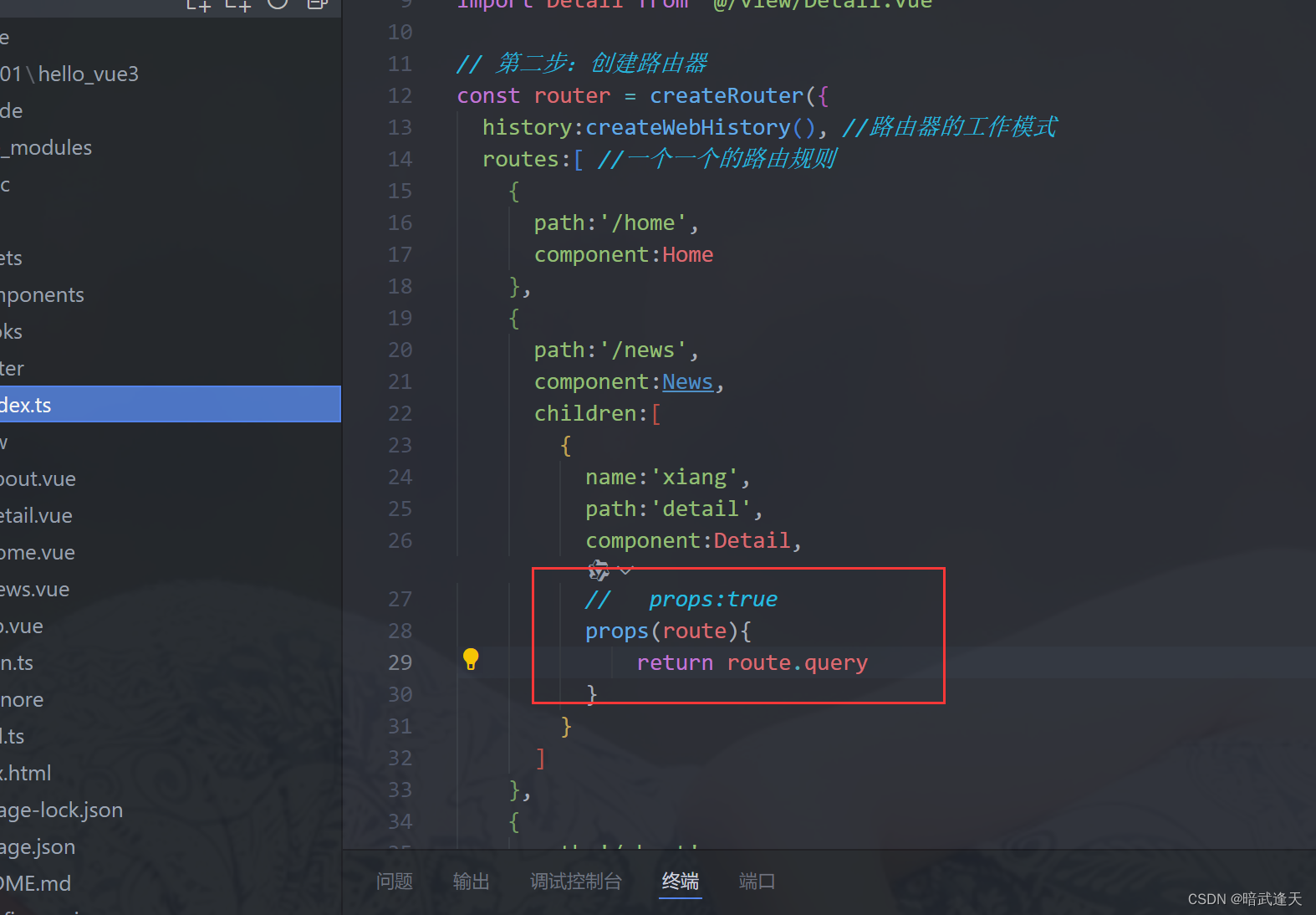
Task: Open the 'p.vue' file row in explorer
Action: 171,626
